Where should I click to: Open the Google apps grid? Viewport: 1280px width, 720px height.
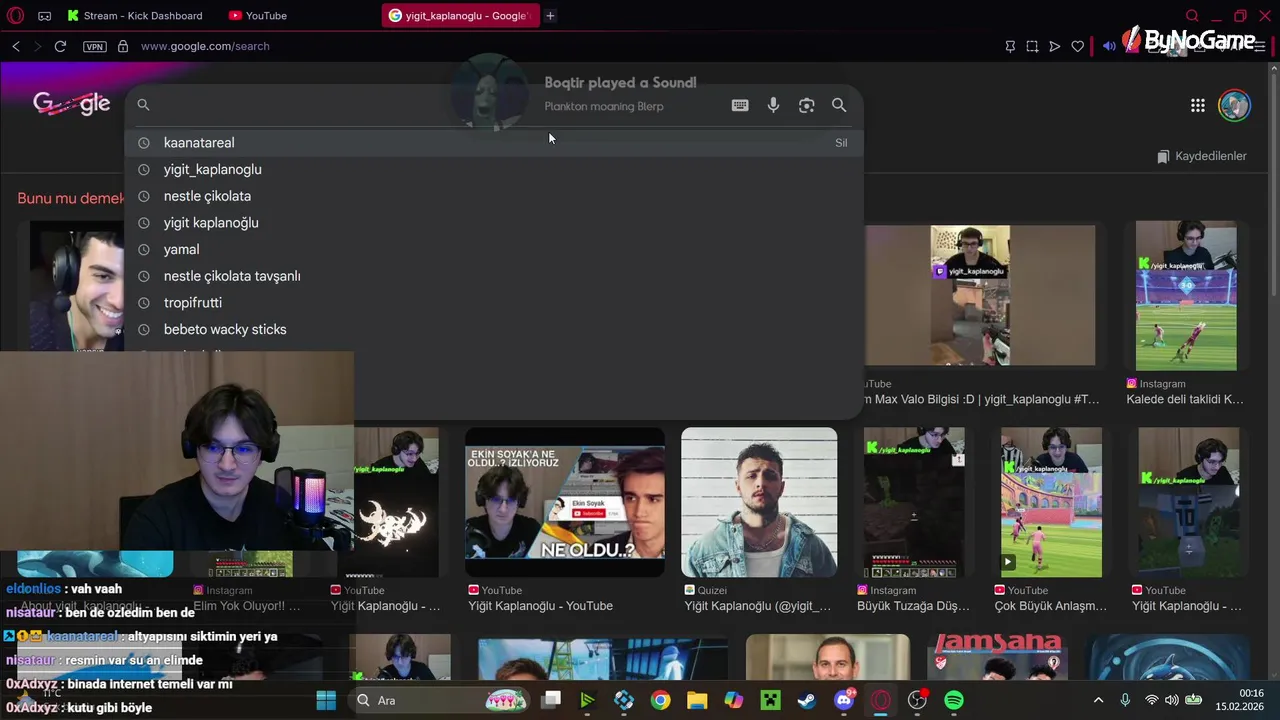[1197, 105]
